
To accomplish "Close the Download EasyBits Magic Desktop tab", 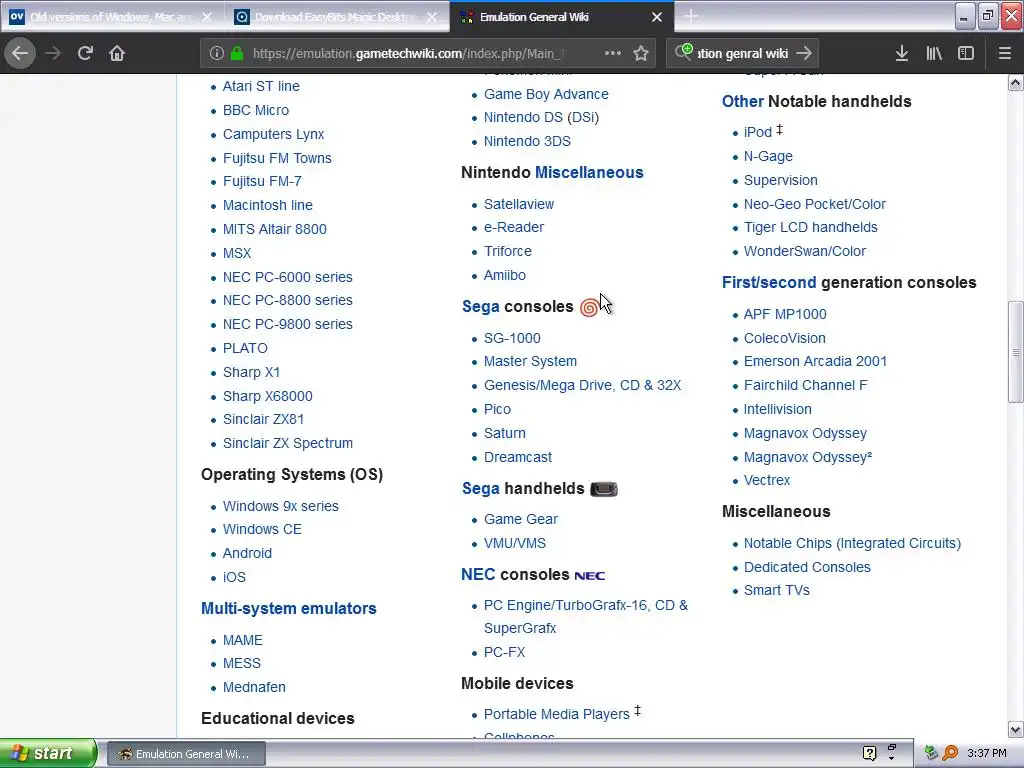I will pos(432,17).
